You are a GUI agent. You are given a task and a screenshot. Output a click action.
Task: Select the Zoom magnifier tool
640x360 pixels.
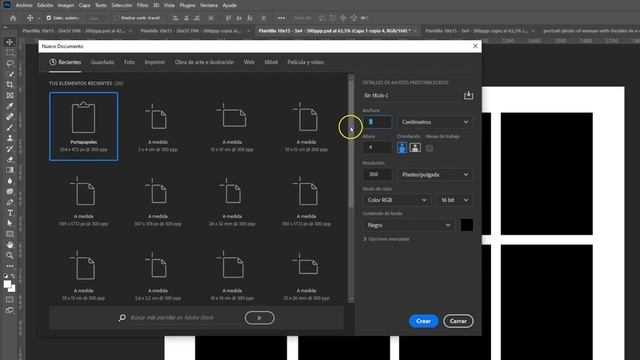[x=10, y=255]
